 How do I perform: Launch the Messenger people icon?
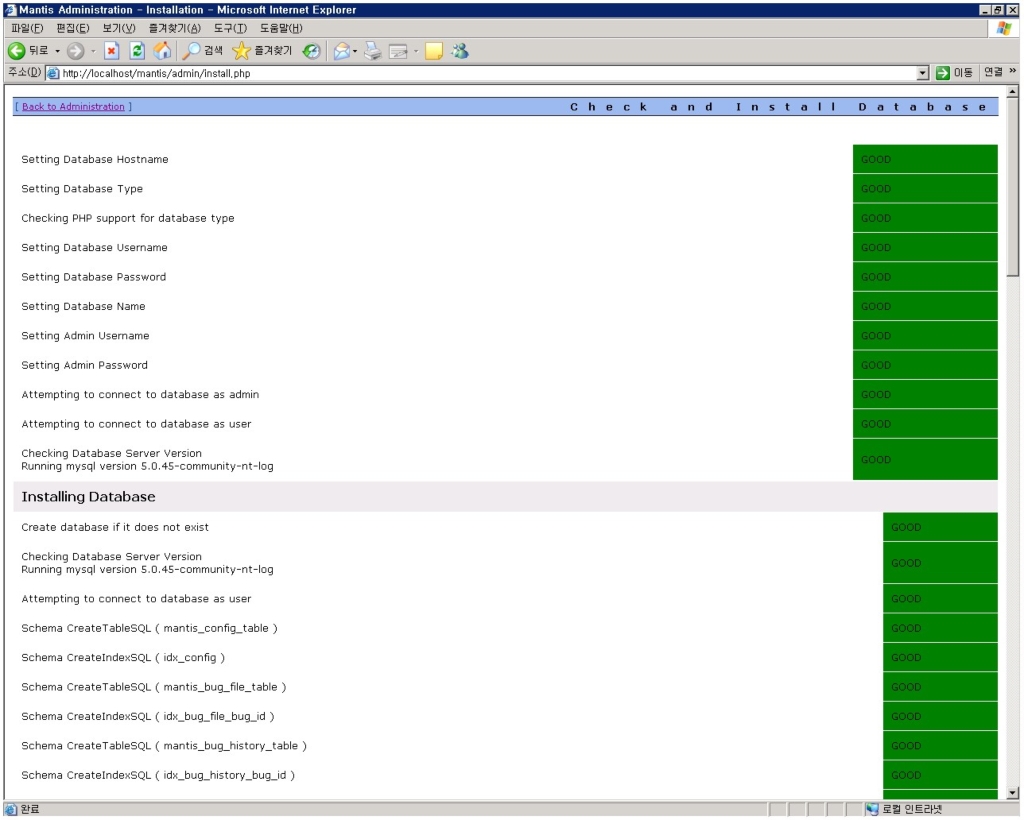(460, 51)
